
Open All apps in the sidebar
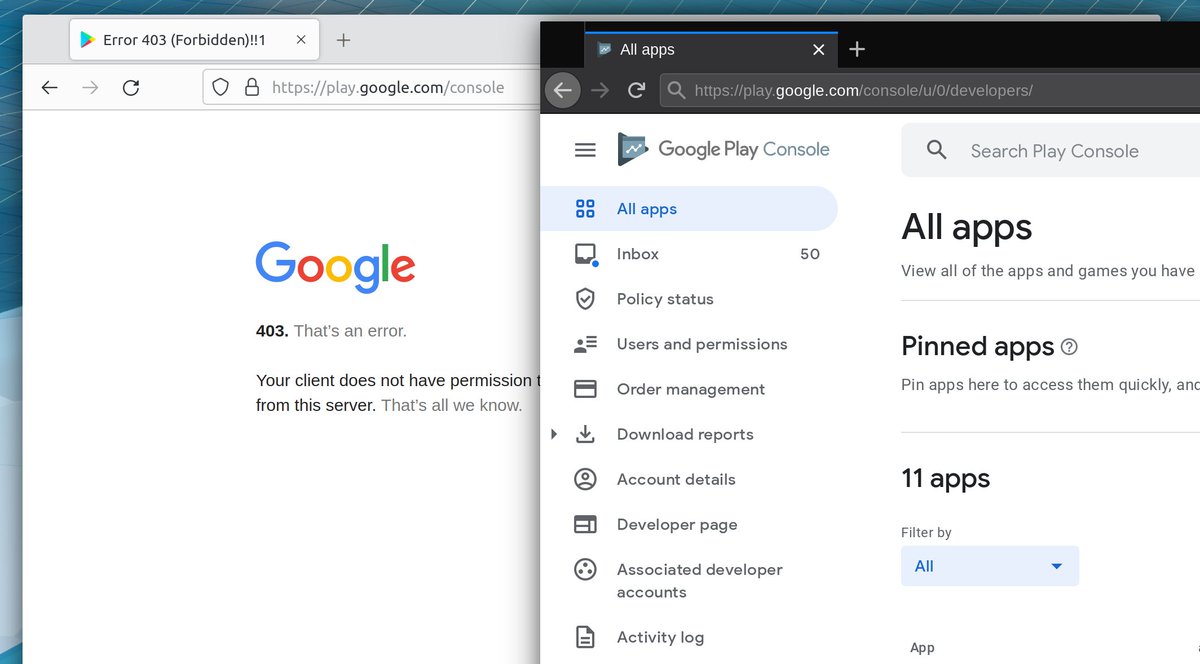coord(689,209)
